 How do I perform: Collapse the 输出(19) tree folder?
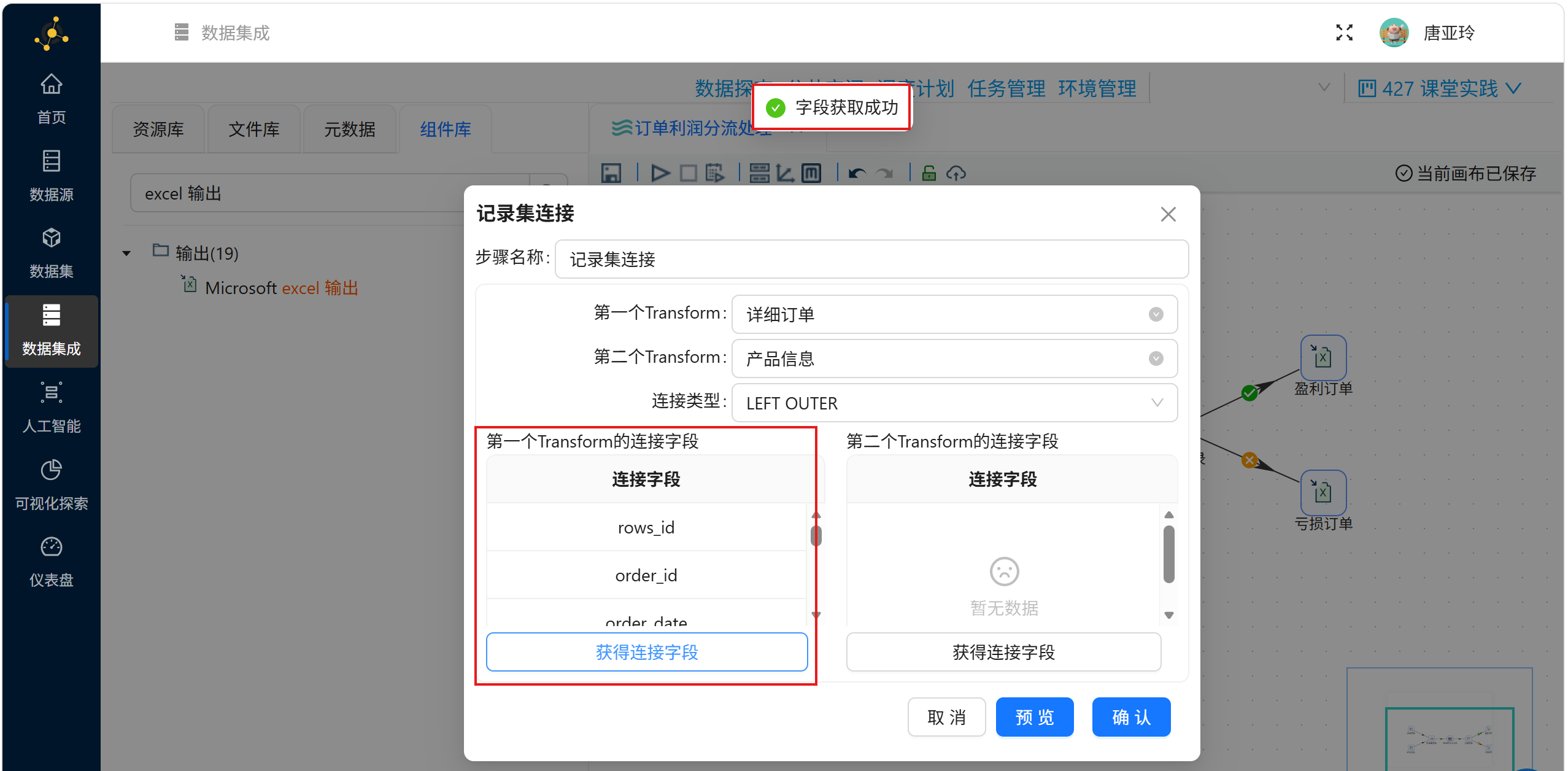126,253
